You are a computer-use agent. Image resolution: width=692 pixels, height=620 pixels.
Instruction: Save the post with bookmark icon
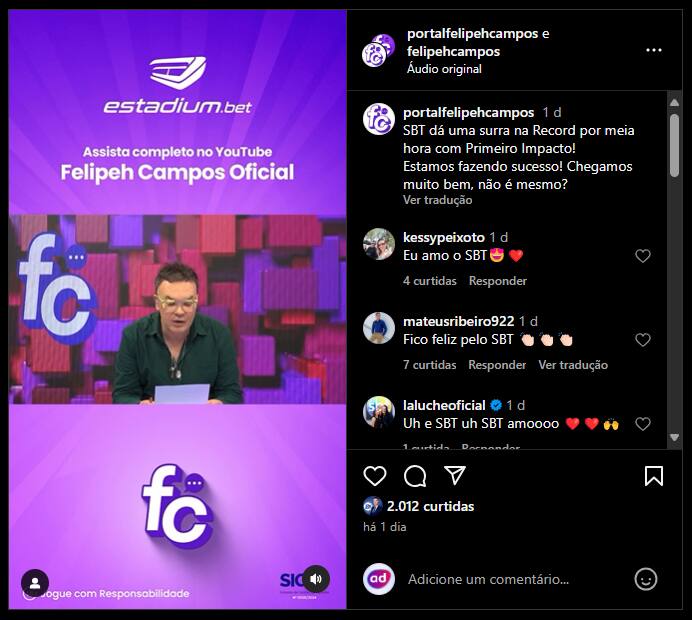click(654, 476)
